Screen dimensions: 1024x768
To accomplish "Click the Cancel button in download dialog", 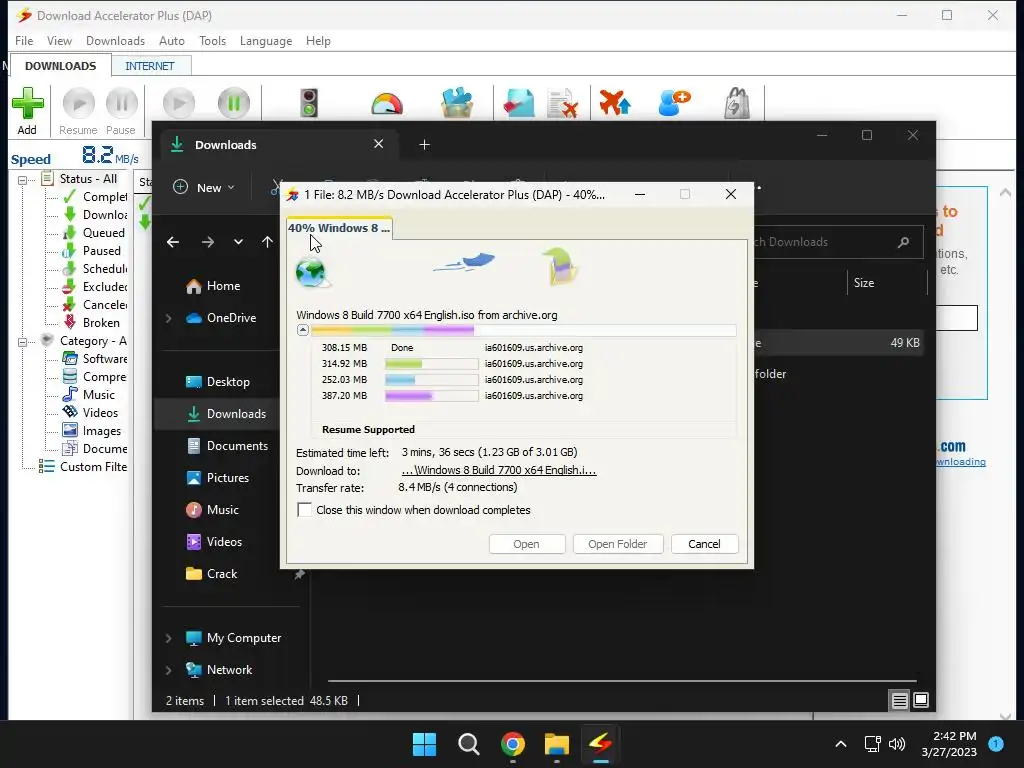I will click(704, 544).
